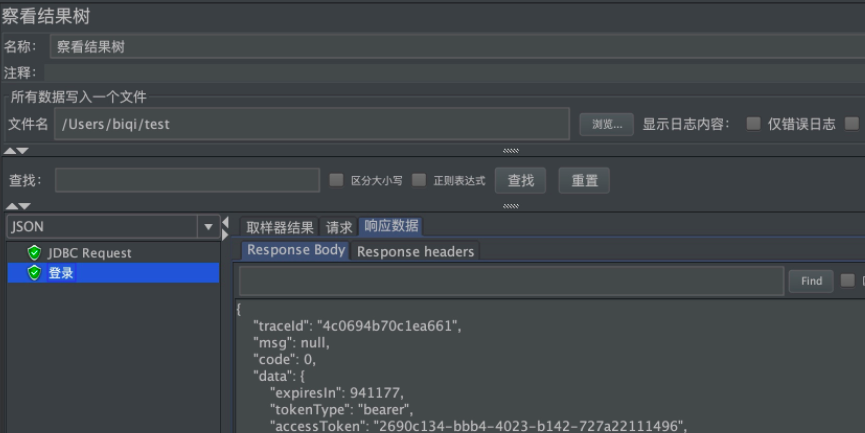Click the 显示日志内容 label

686,124
